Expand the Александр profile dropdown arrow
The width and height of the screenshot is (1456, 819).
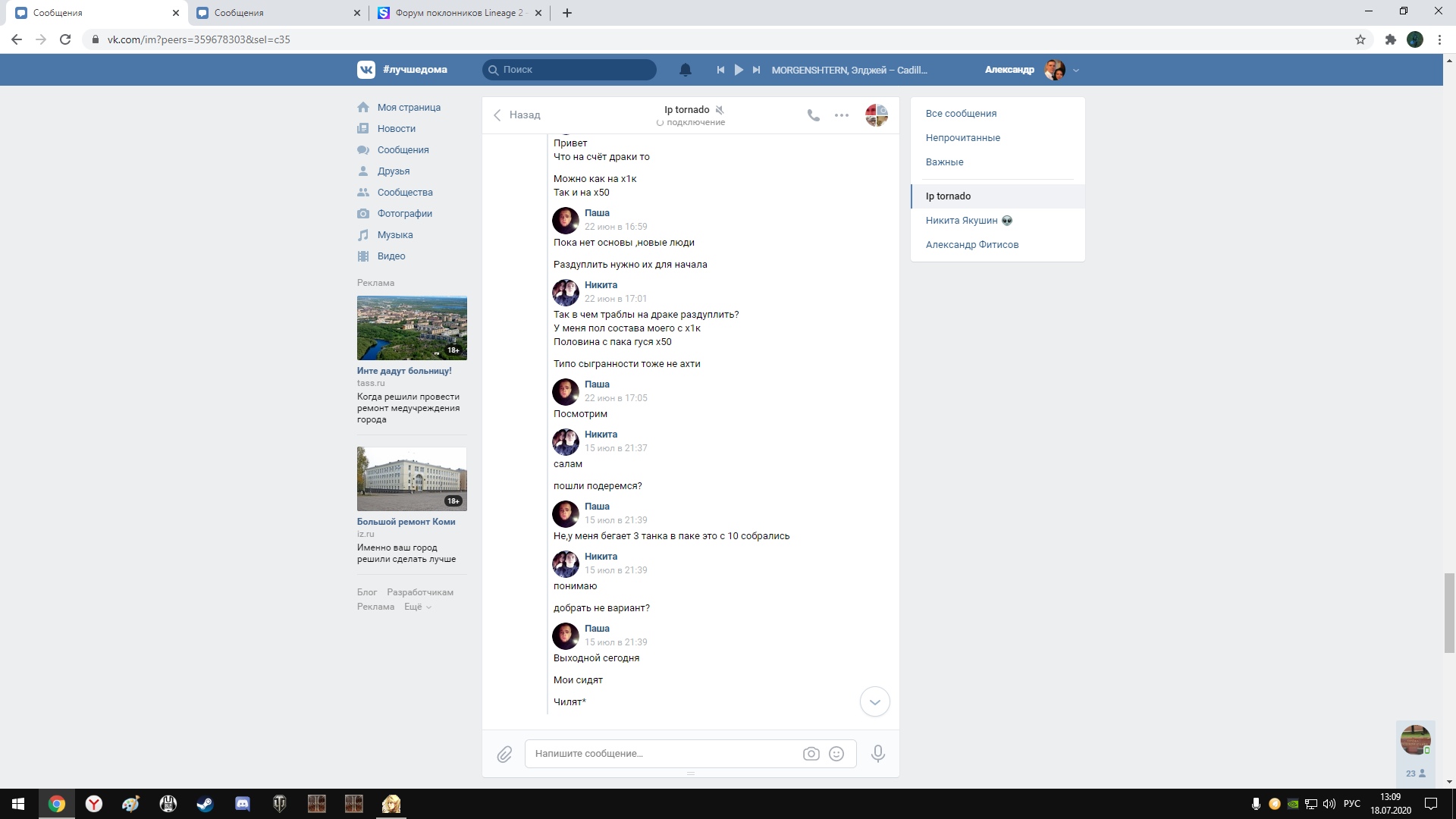coord(1075,71)
